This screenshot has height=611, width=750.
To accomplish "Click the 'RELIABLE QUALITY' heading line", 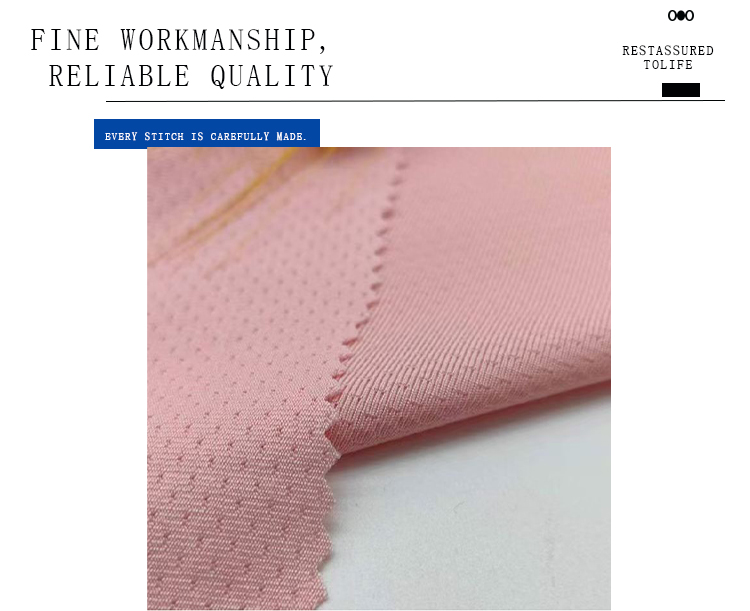I will coord(191,76).
